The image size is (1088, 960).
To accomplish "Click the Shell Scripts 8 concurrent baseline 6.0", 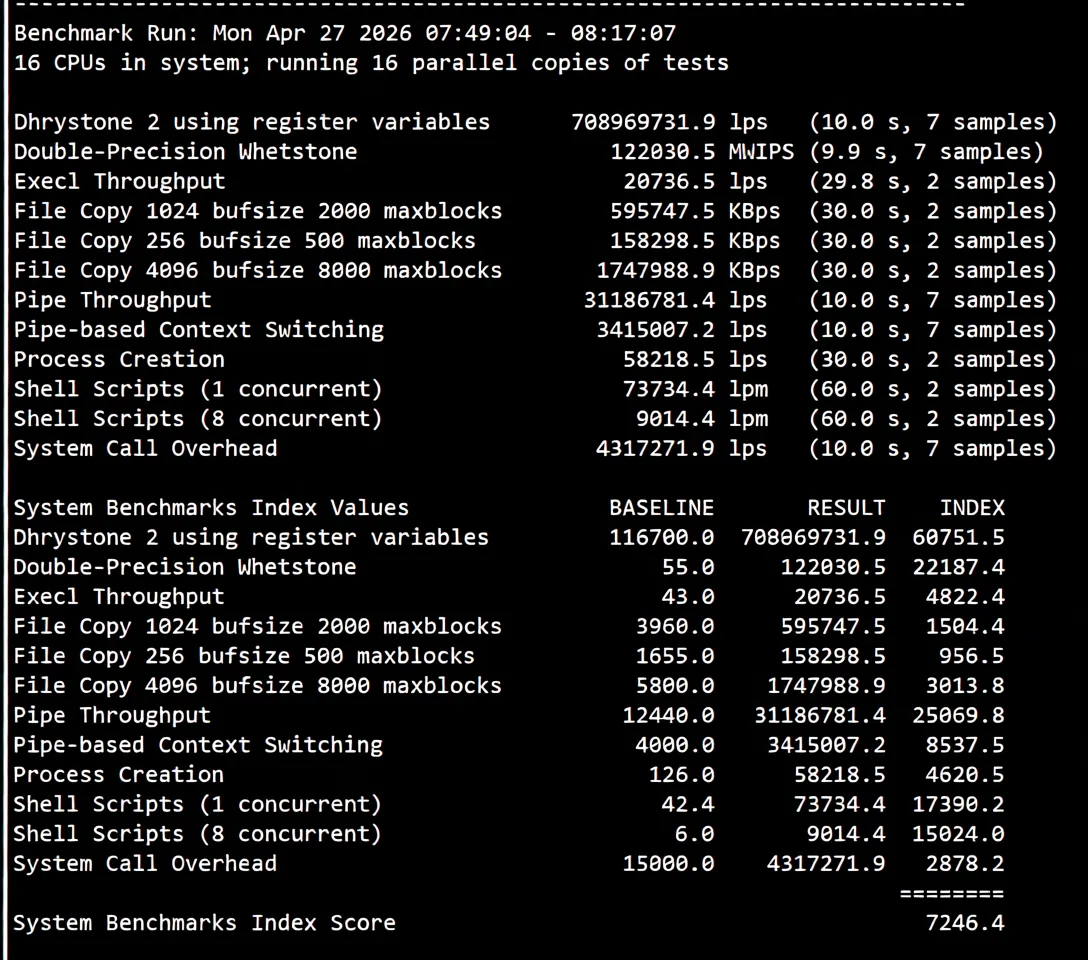I will 695,834.
